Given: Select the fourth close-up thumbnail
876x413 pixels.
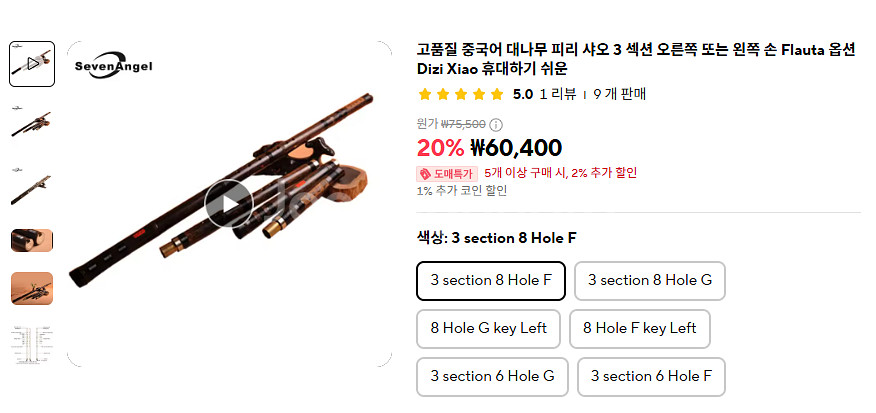Looking at the screenshot, I should point(32,240).
